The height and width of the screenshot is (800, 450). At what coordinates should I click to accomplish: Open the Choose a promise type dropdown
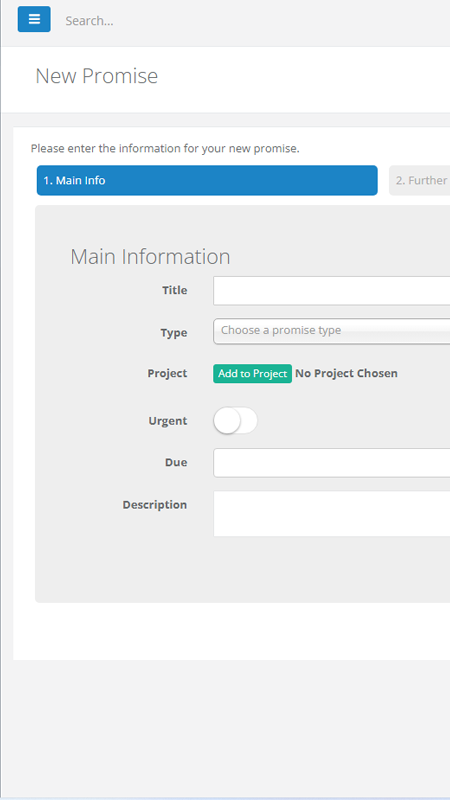pyautogui.click(x=332, y=331)
